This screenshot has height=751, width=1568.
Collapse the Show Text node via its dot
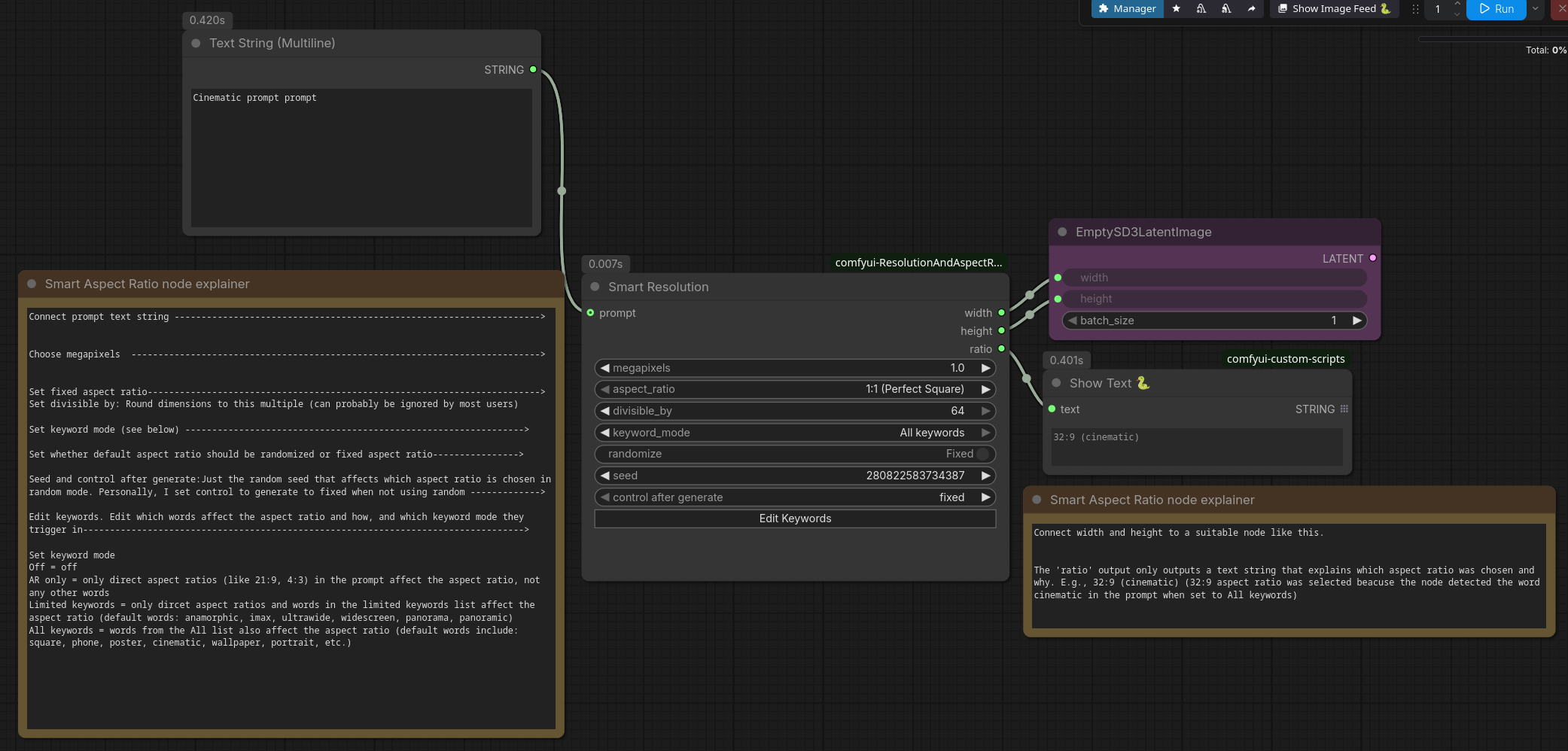[1056, 383]
